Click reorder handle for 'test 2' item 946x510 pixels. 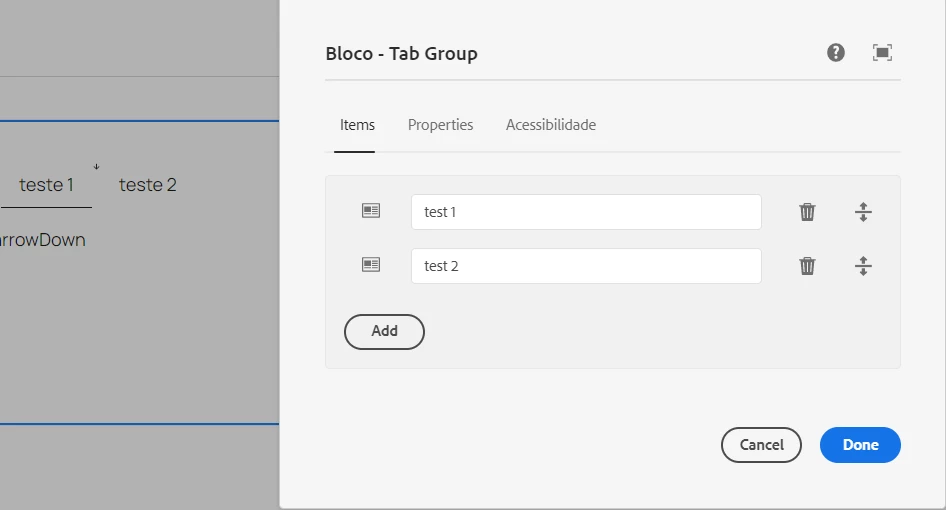864,266
